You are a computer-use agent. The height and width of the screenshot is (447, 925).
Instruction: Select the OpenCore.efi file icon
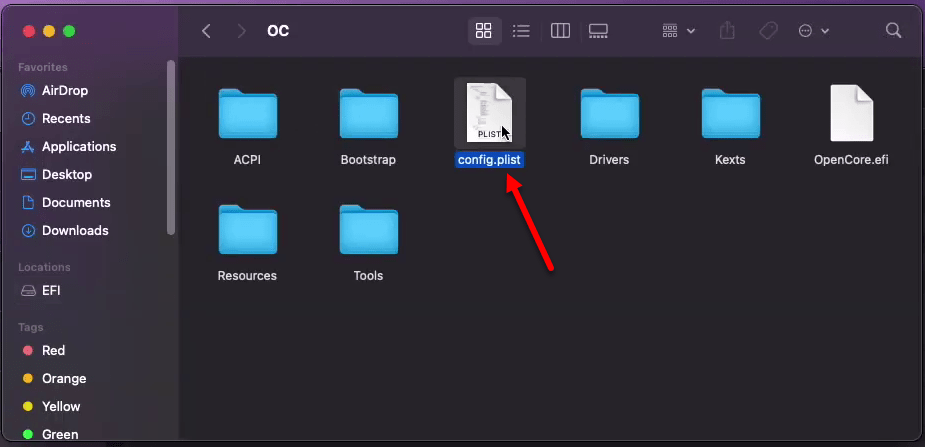click(x=851, y=113)
